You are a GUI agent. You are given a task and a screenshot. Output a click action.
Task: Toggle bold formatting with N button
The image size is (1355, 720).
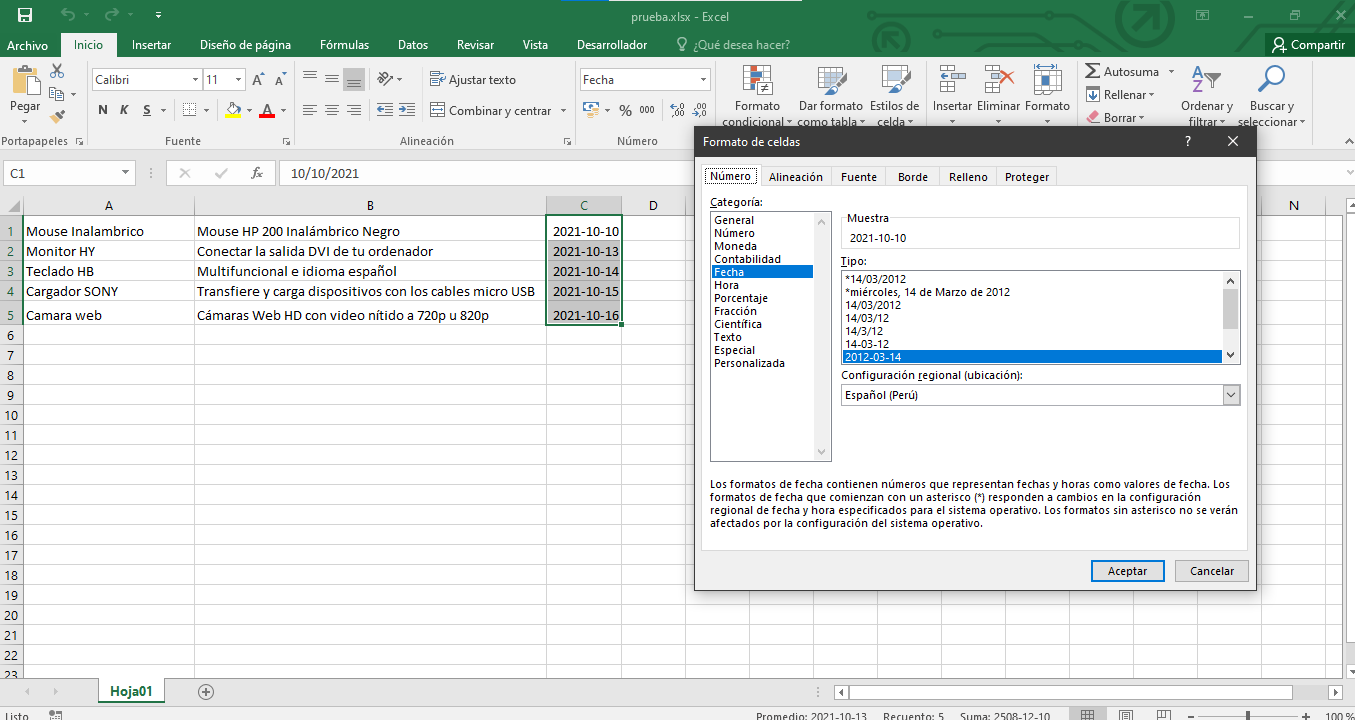[103, 110]
